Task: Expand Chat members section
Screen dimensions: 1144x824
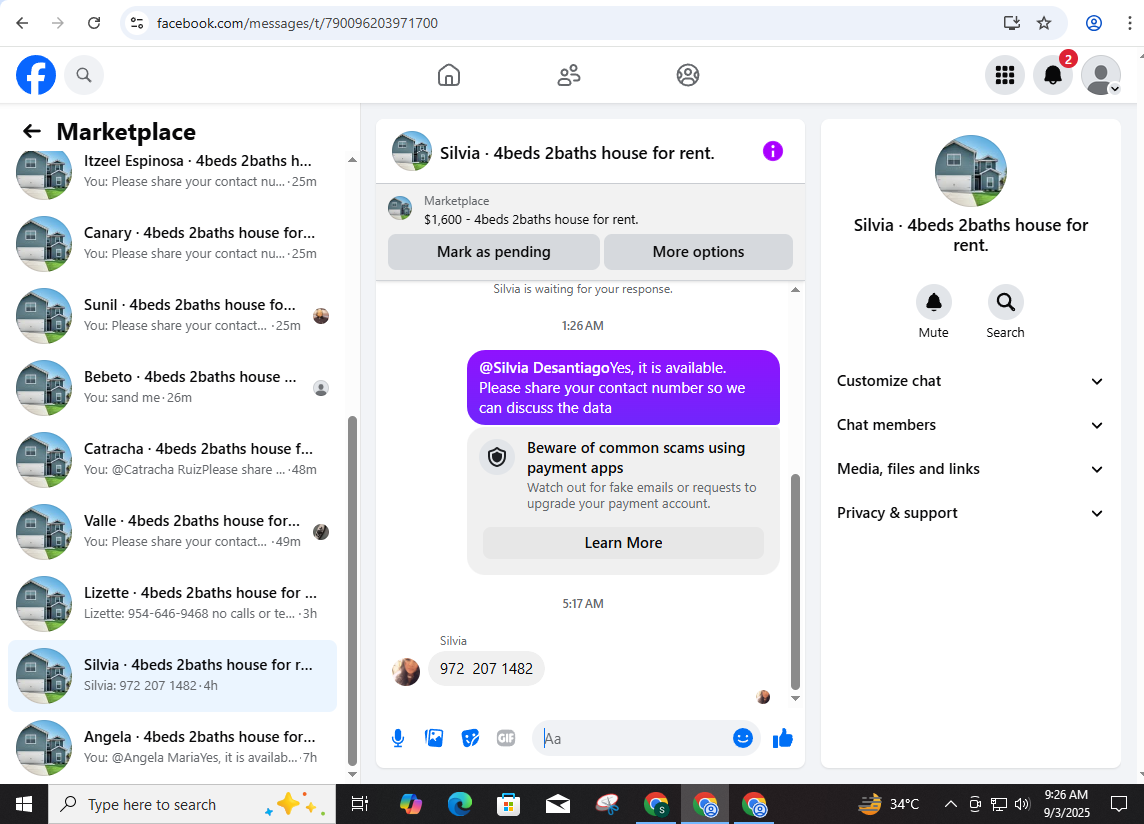Action: [x=970, y=425]
